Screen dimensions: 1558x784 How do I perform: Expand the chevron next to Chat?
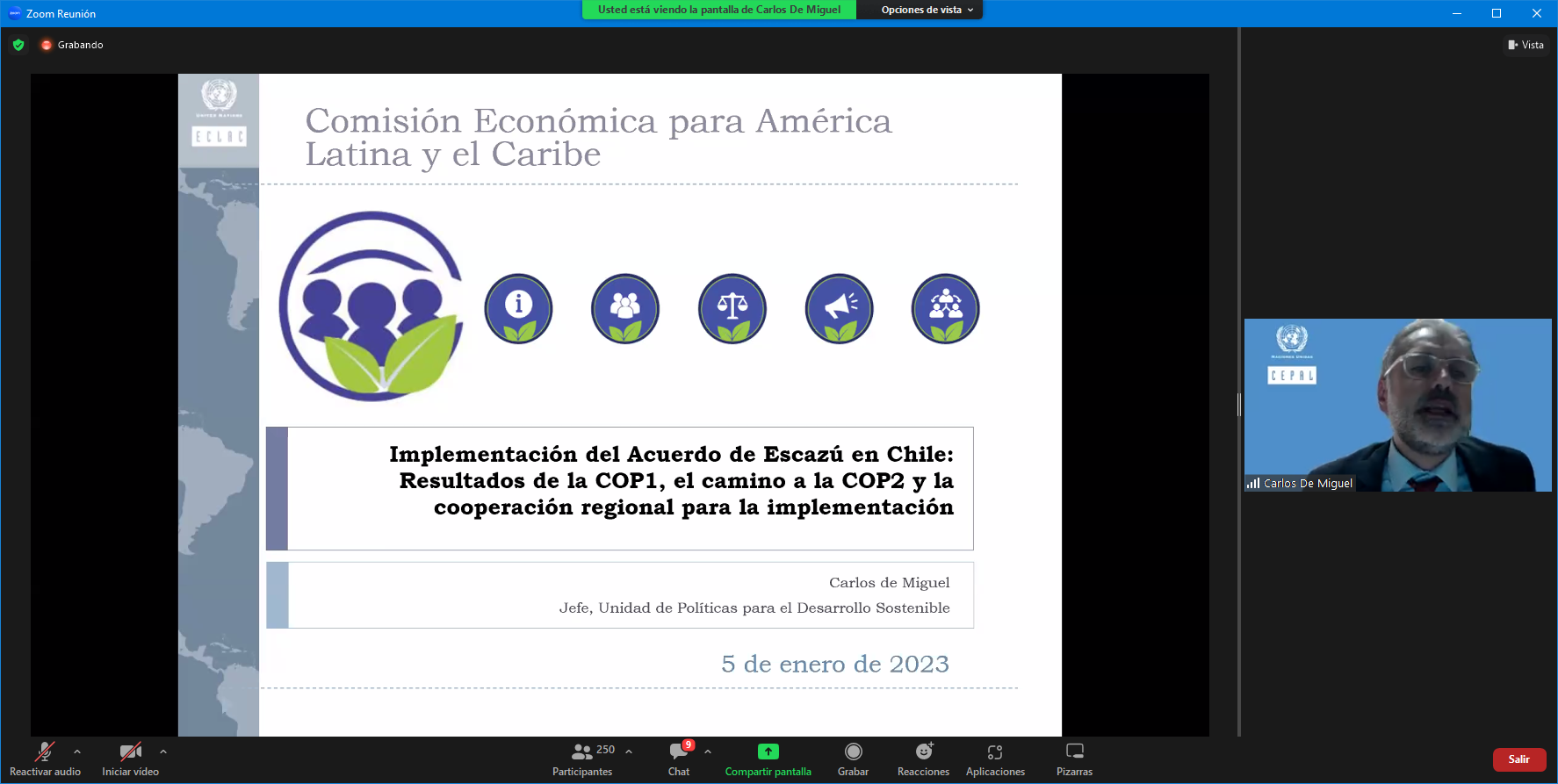point(708,752)
